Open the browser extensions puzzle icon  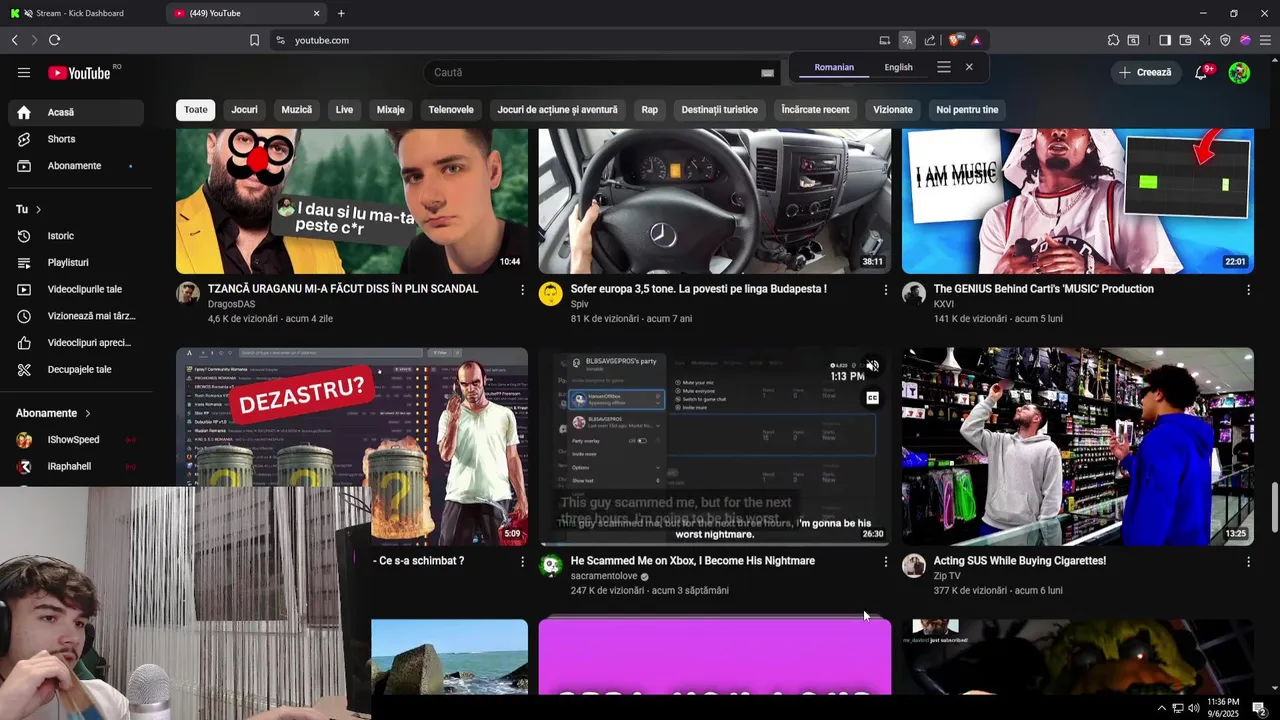coord(1113,40)
